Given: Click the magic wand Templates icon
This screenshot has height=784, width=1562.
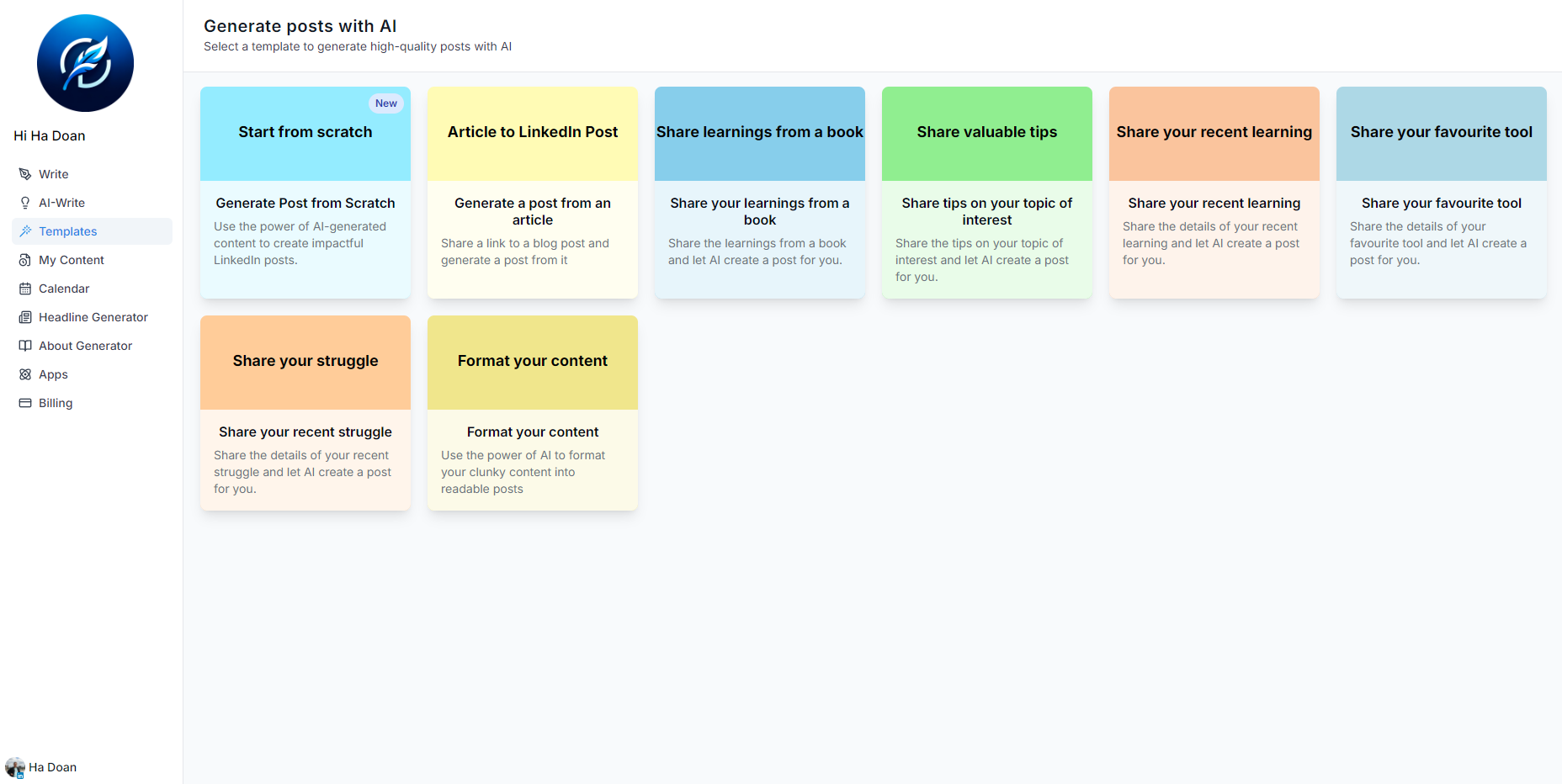Looking at the screenshot, I should 25,231.
